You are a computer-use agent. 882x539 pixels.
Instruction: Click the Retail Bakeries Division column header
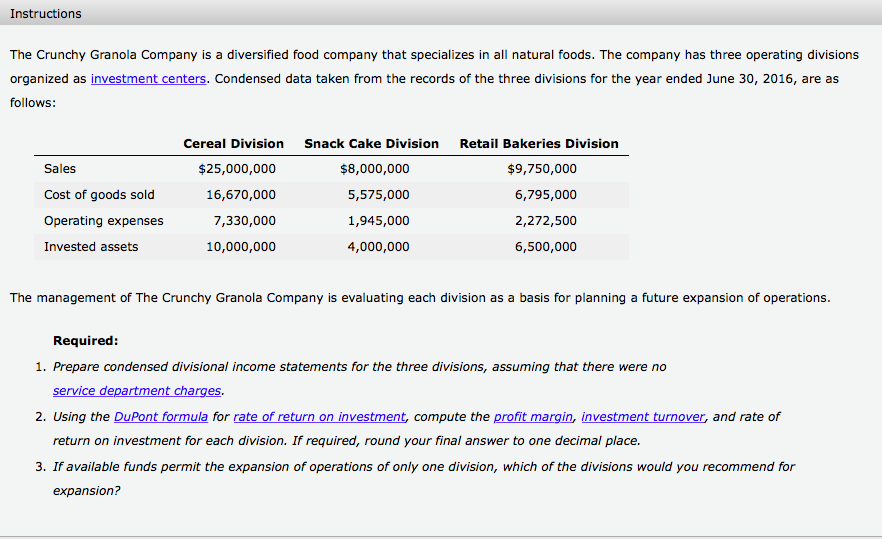click(x=539, y=143)
